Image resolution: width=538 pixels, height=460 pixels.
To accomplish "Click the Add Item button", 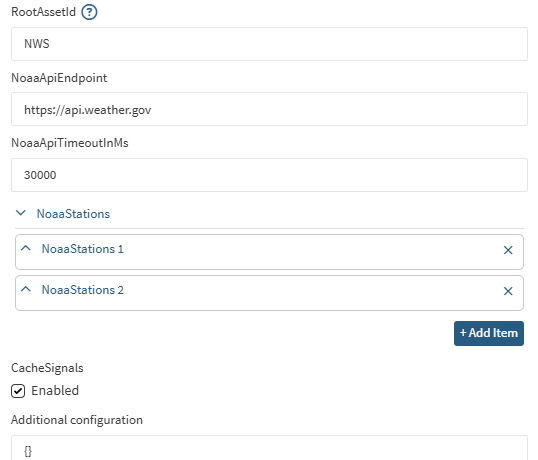I will pyautogui.click(x=489, y=333).
